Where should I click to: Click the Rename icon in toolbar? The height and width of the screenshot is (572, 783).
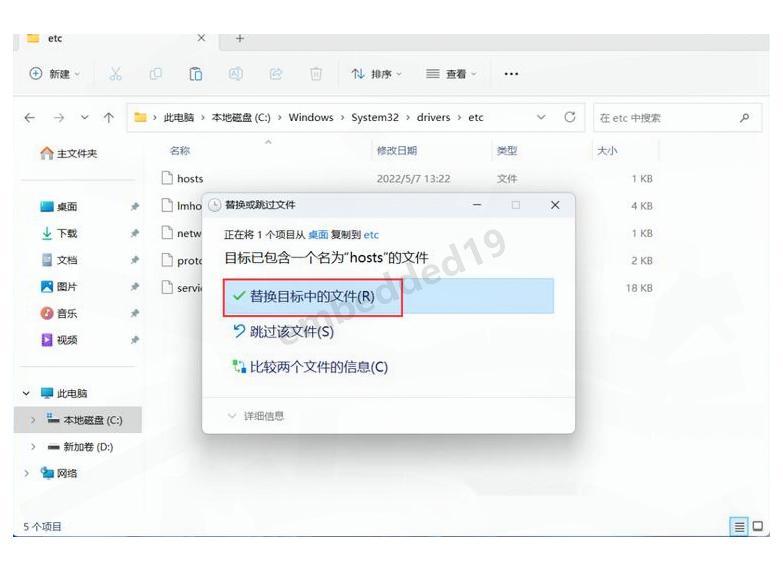point(236,74)
